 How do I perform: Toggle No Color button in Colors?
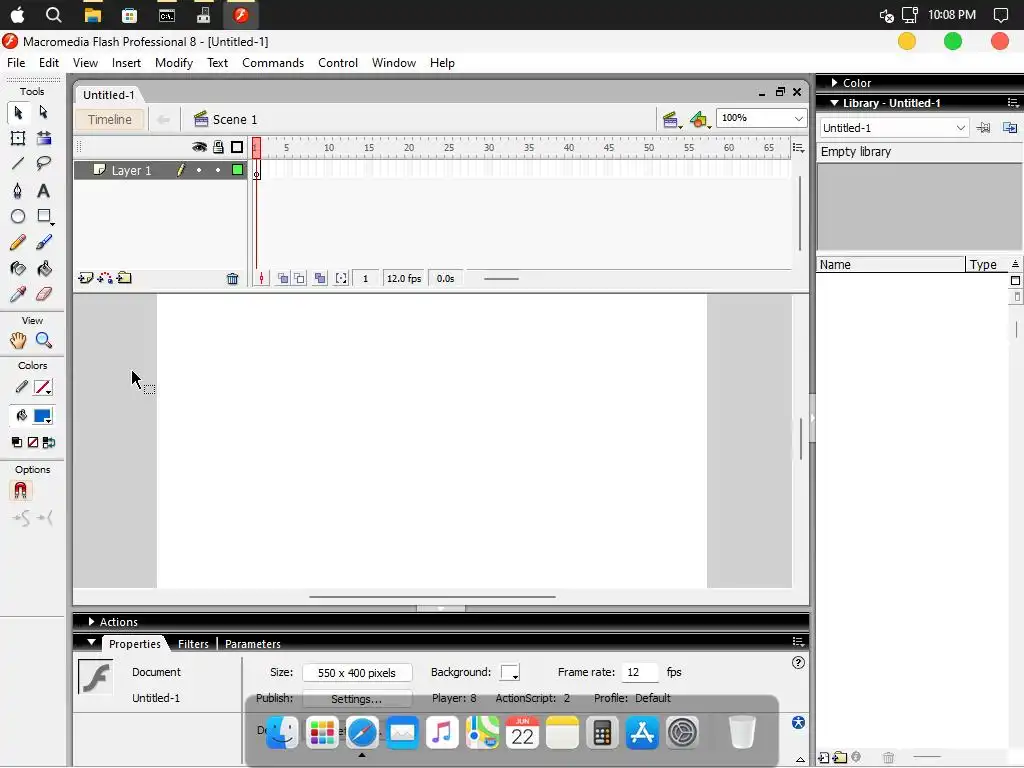click(33, 442)
